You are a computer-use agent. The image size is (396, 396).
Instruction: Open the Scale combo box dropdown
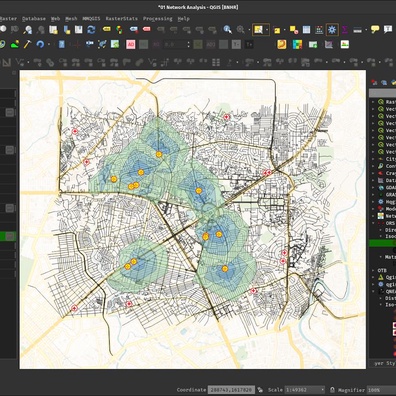coord(322,390)
